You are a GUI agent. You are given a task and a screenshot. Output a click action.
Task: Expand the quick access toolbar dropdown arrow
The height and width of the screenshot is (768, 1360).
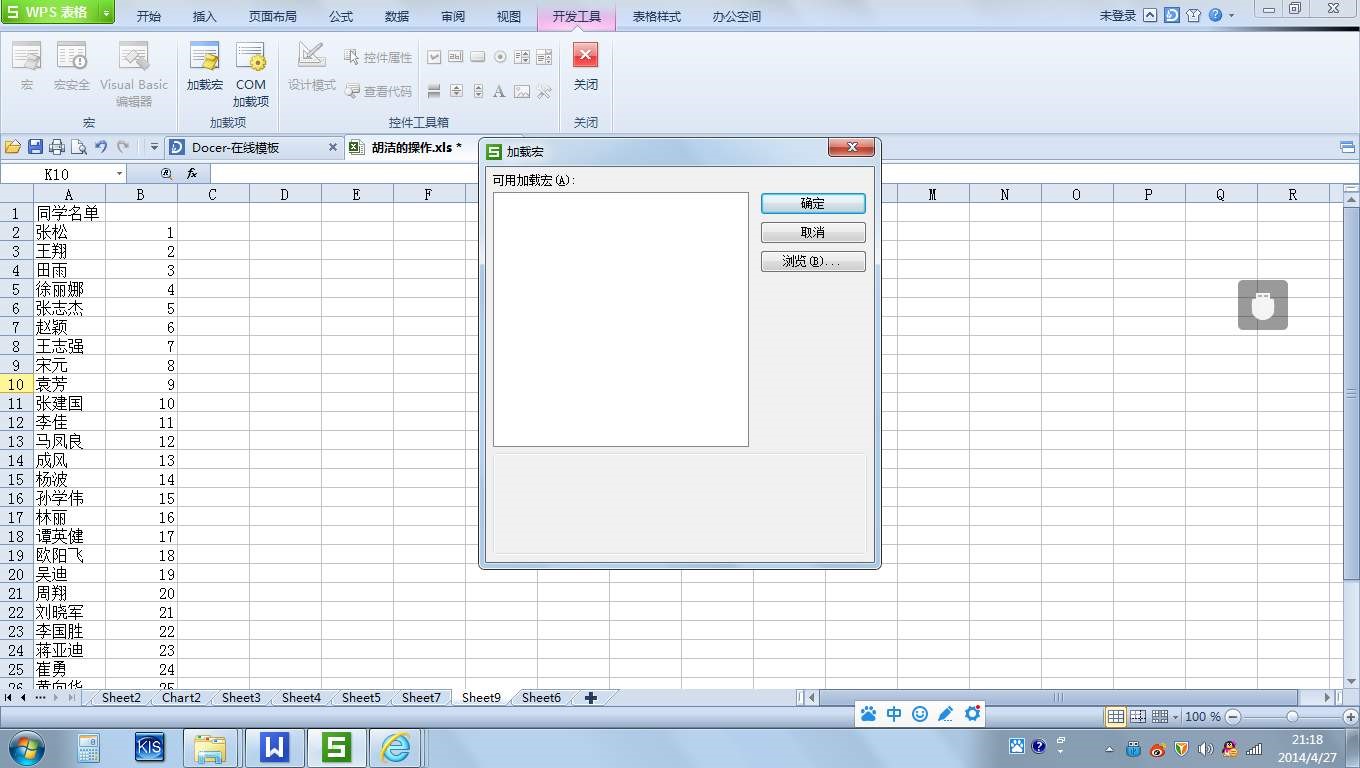click(x=154, y=147)
